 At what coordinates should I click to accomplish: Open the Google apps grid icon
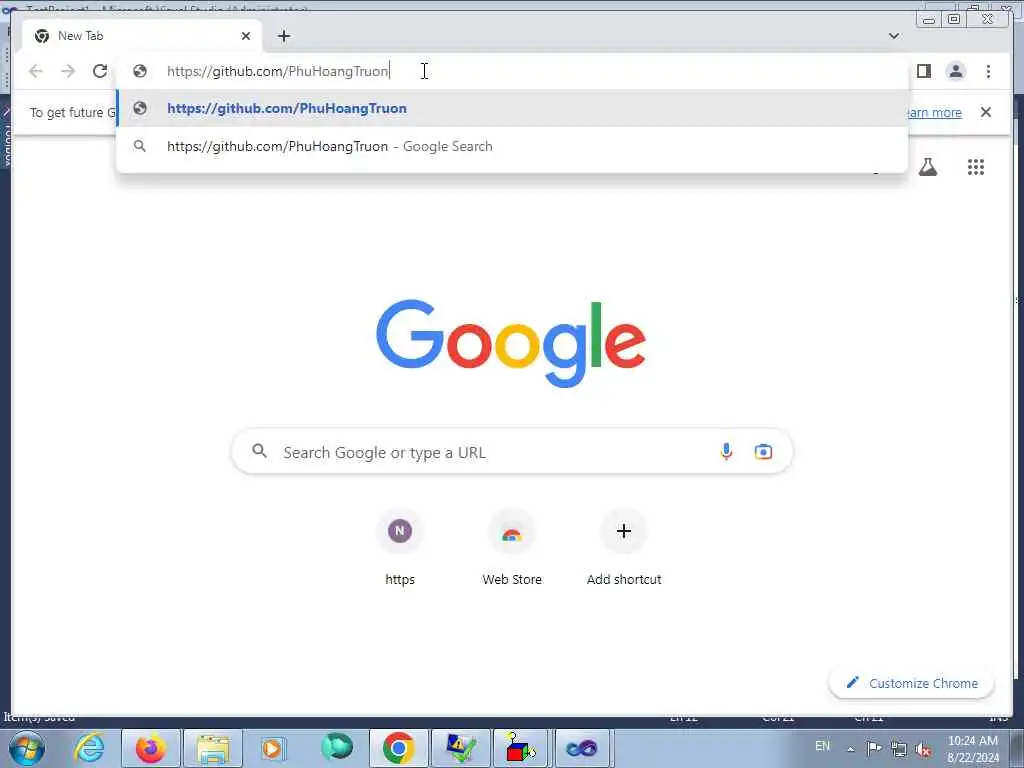point(976,167)
